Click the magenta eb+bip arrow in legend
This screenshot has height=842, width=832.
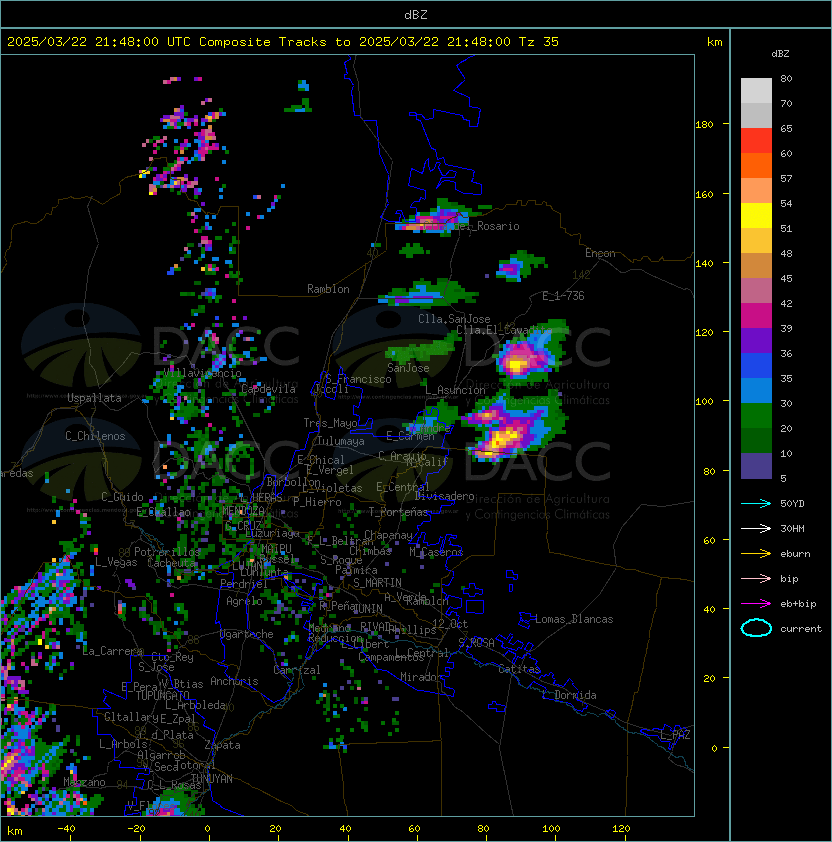point(756,604)
